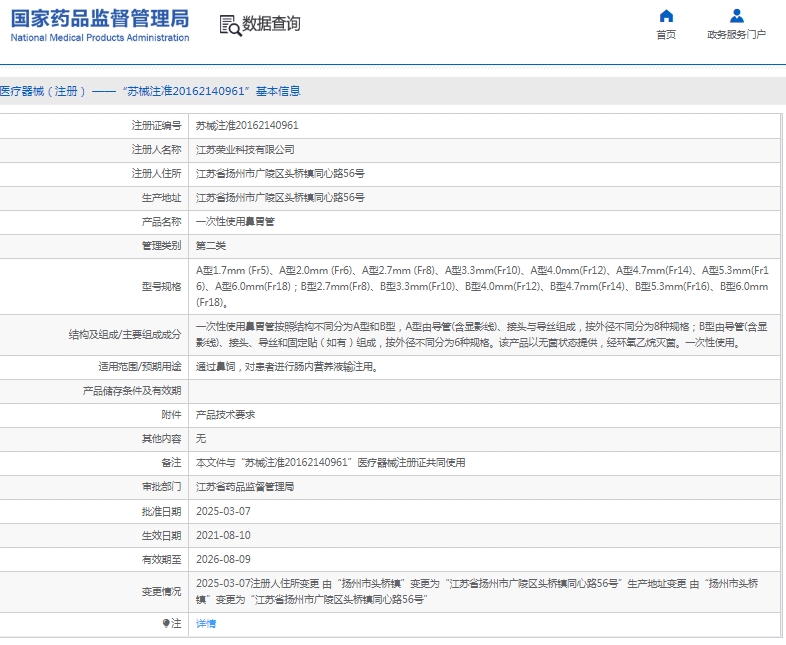
Task: Open 政务服务门户 text link
Action: (736, 35)
